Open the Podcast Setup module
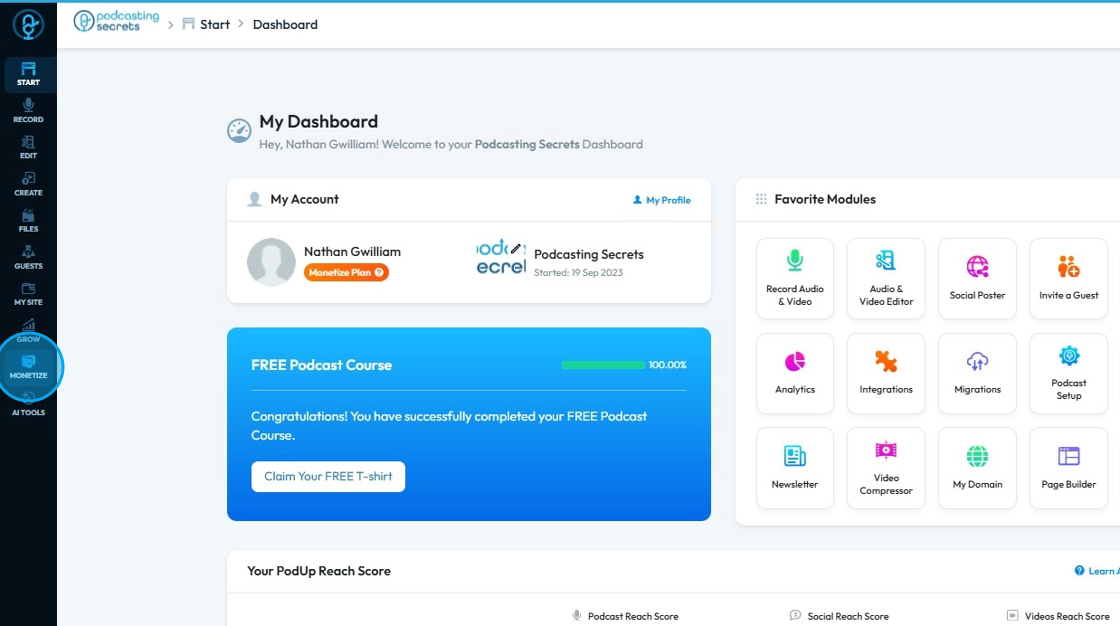Image resolution: width=1120 pixels, height=626 pixels. 1069,373
